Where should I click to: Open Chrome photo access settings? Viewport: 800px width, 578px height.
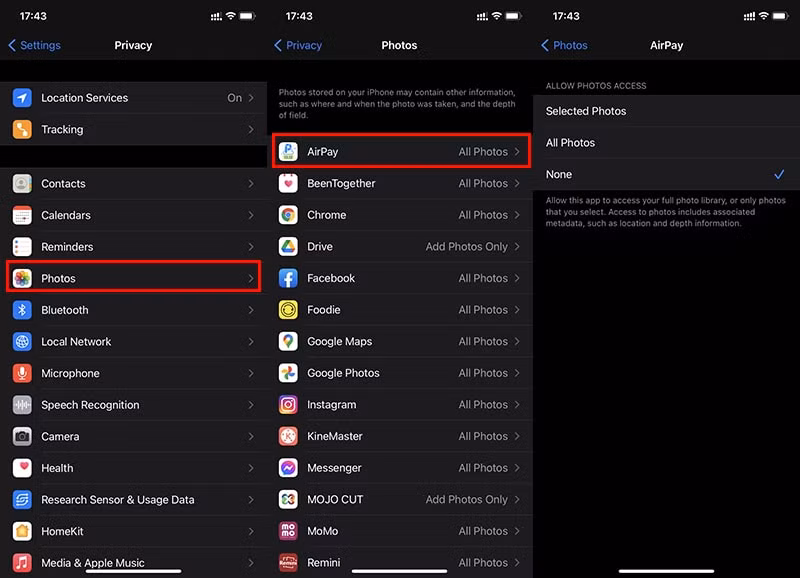click(400, 215)
